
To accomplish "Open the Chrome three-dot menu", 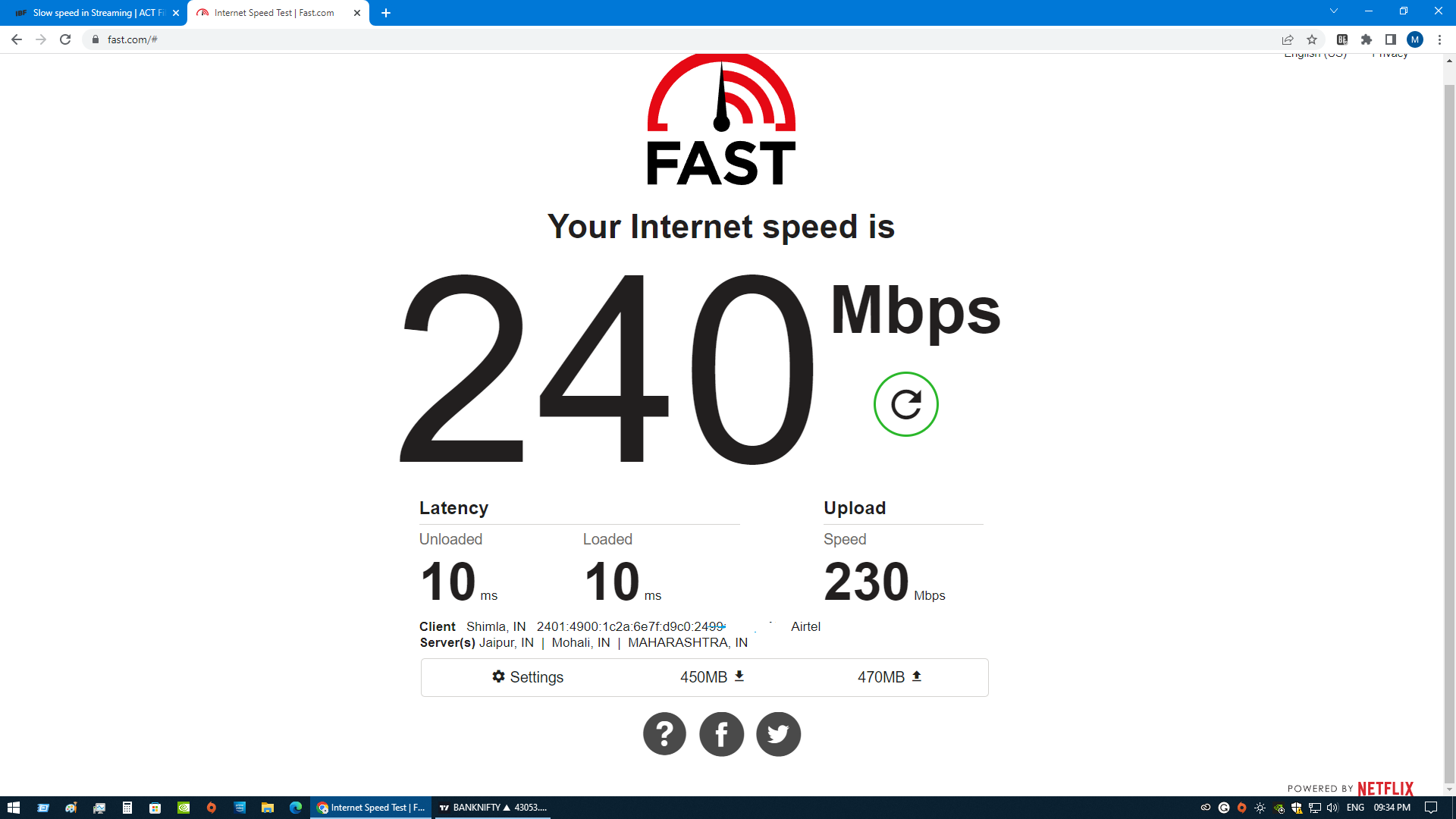I will click(1439, 39).
